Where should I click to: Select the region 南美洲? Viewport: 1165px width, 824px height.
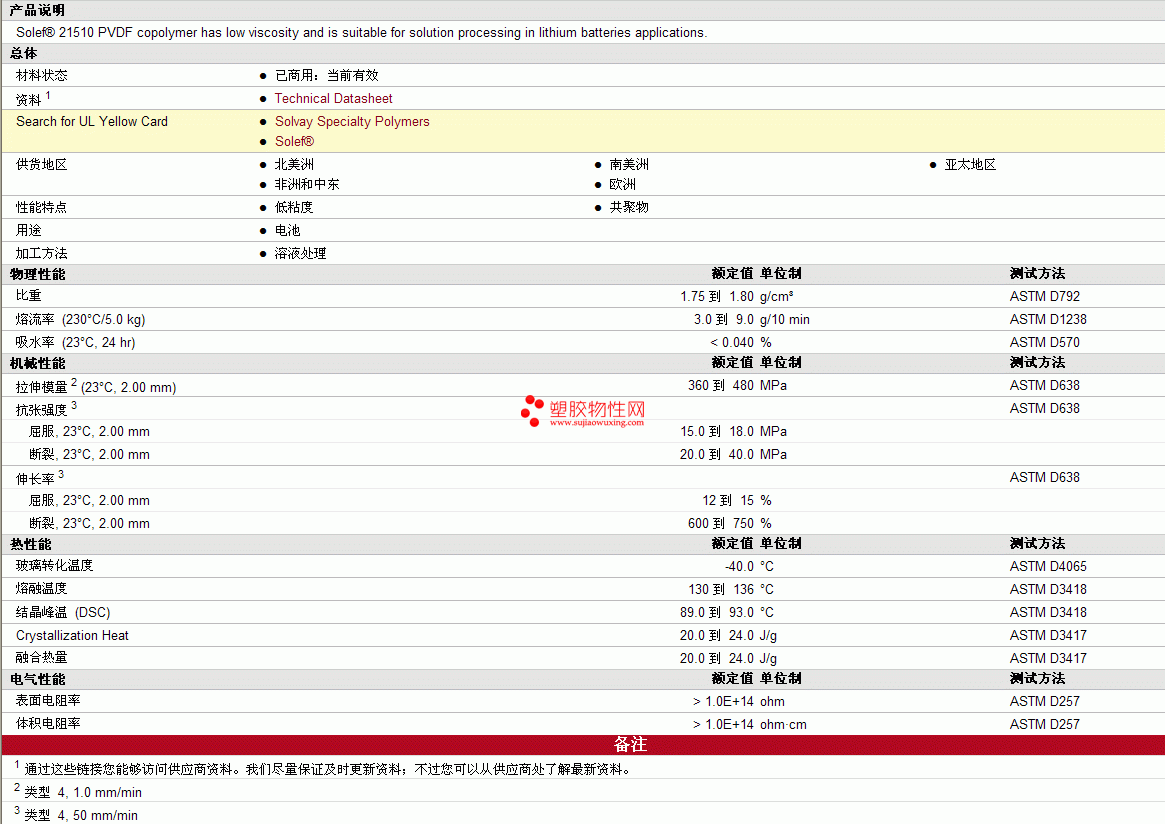pyautogui.click(x=629, y=164)
